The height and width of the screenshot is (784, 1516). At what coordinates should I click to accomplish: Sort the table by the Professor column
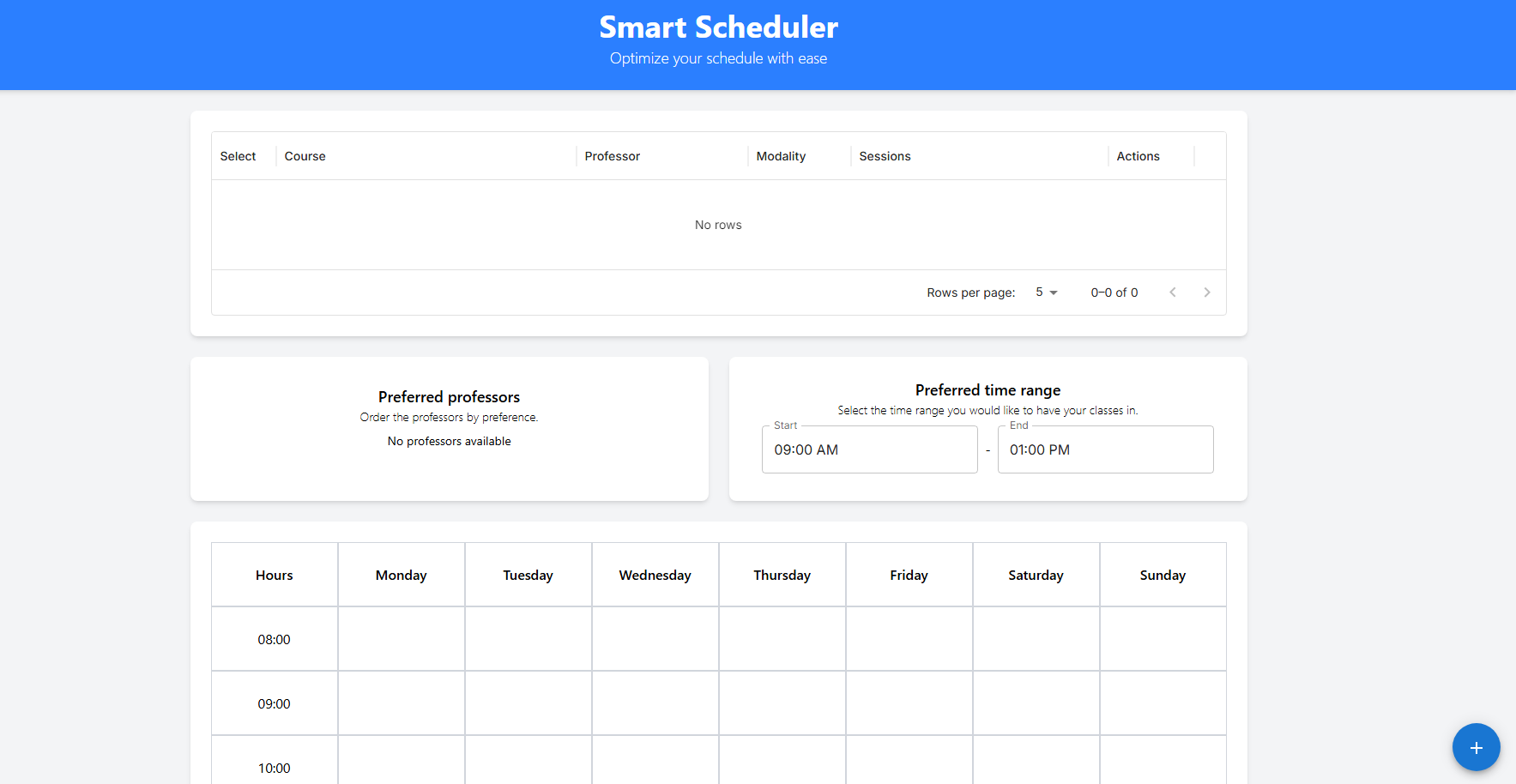click(x=613, y=155)
